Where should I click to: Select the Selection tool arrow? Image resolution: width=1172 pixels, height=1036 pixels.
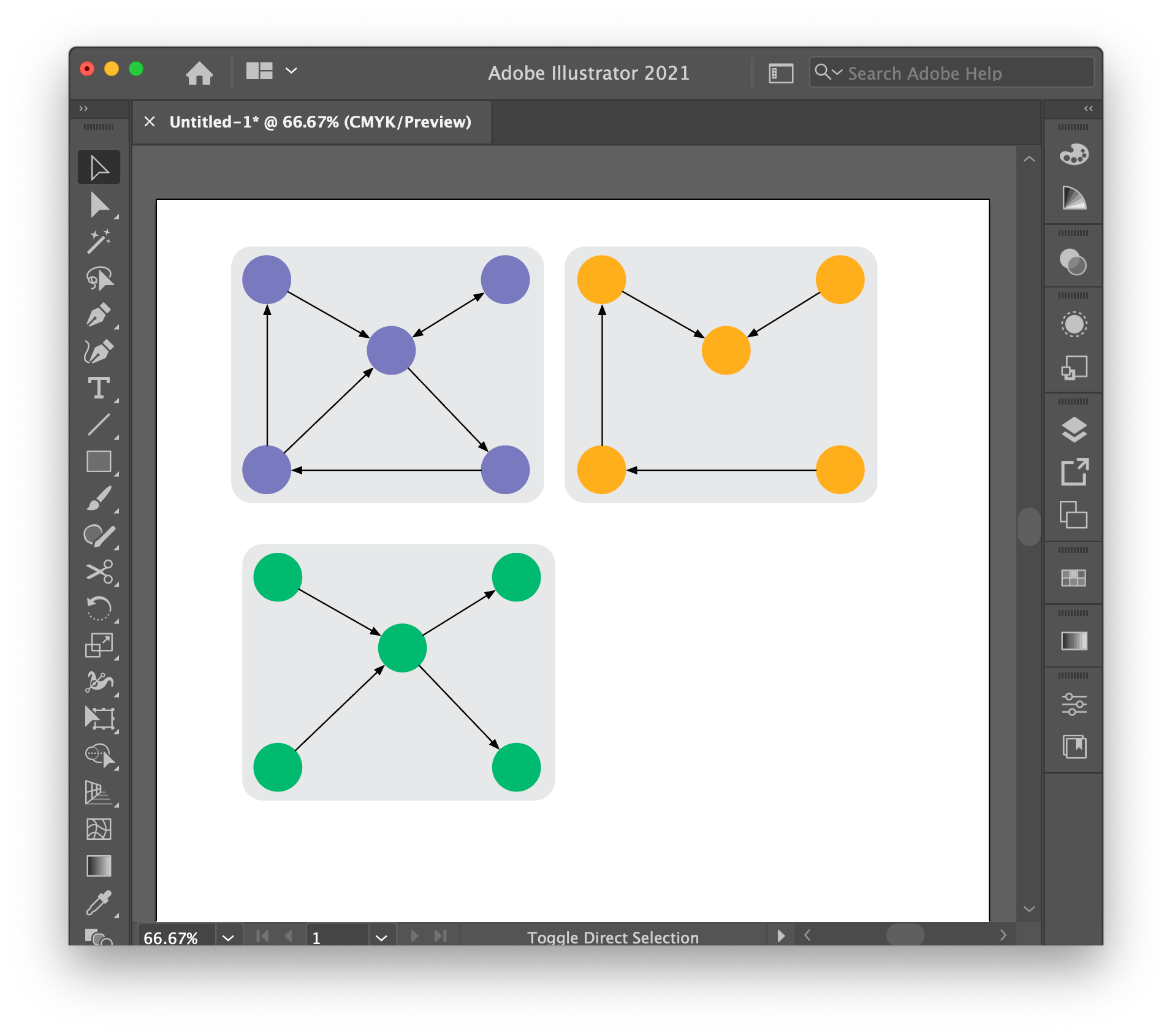[99, 167]
